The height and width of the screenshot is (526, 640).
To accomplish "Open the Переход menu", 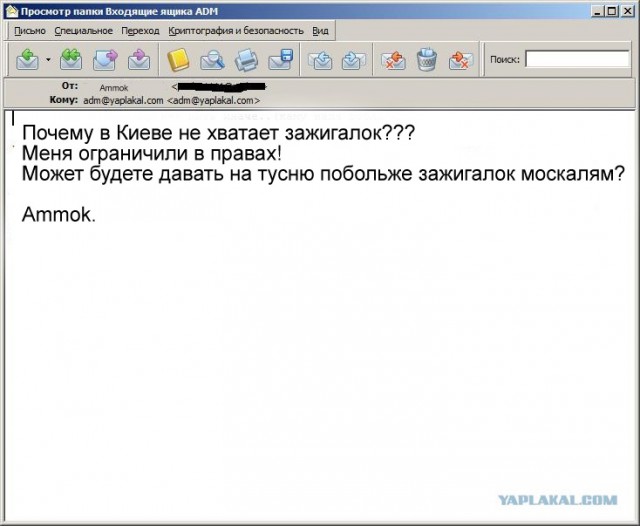I will [140, 31].
